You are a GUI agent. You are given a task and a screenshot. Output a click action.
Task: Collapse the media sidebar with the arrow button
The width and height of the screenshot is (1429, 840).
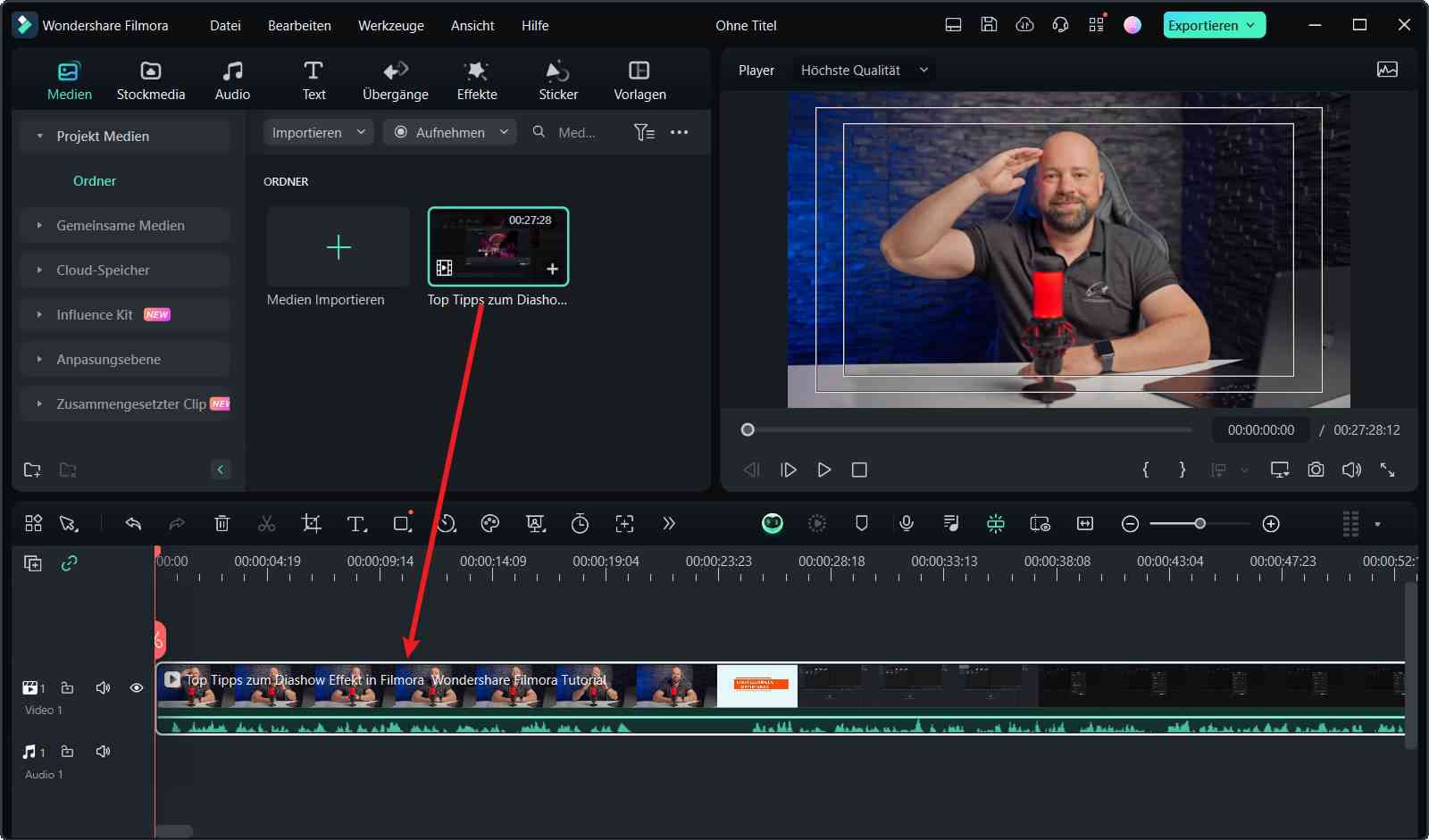221,470
